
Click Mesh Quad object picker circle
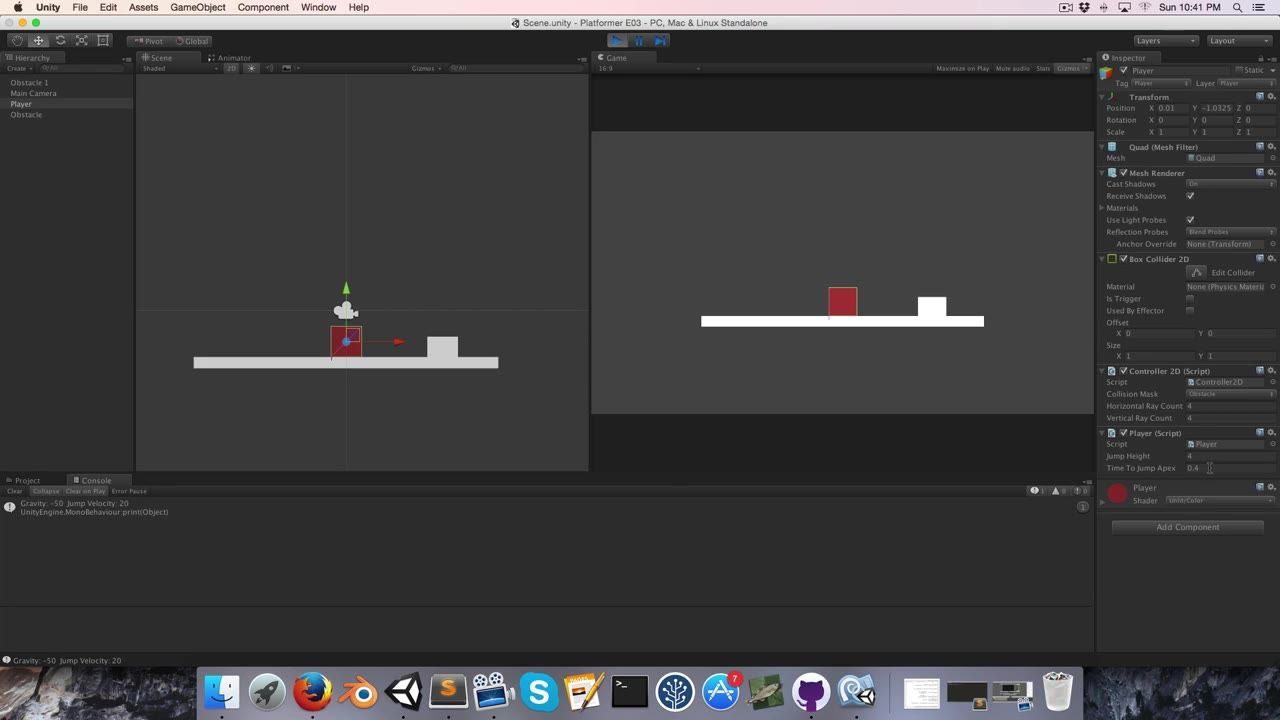click(1273, 158)
